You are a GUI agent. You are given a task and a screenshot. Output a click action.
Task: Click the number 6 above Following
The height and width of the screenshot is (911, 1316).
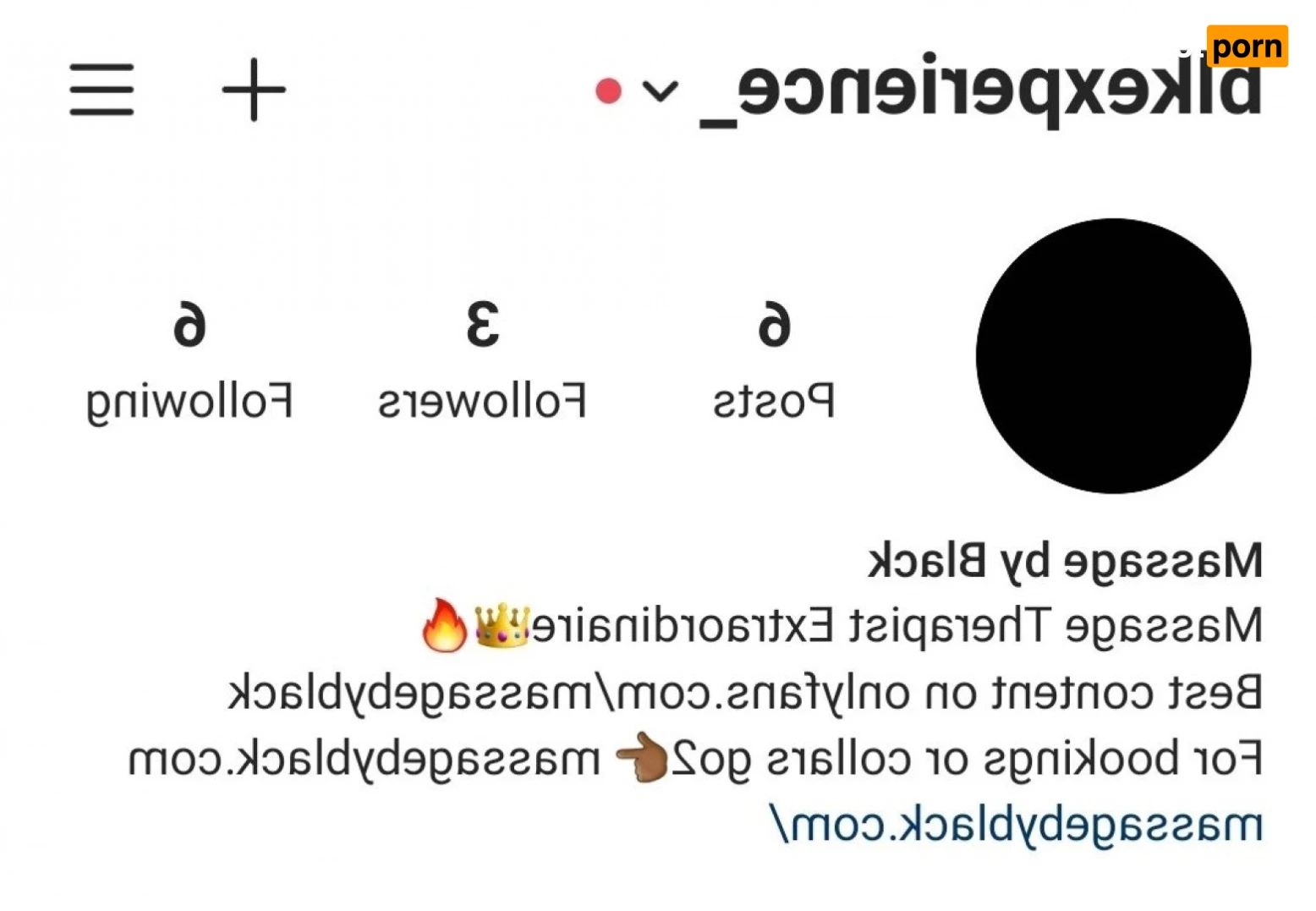(189, 324)
